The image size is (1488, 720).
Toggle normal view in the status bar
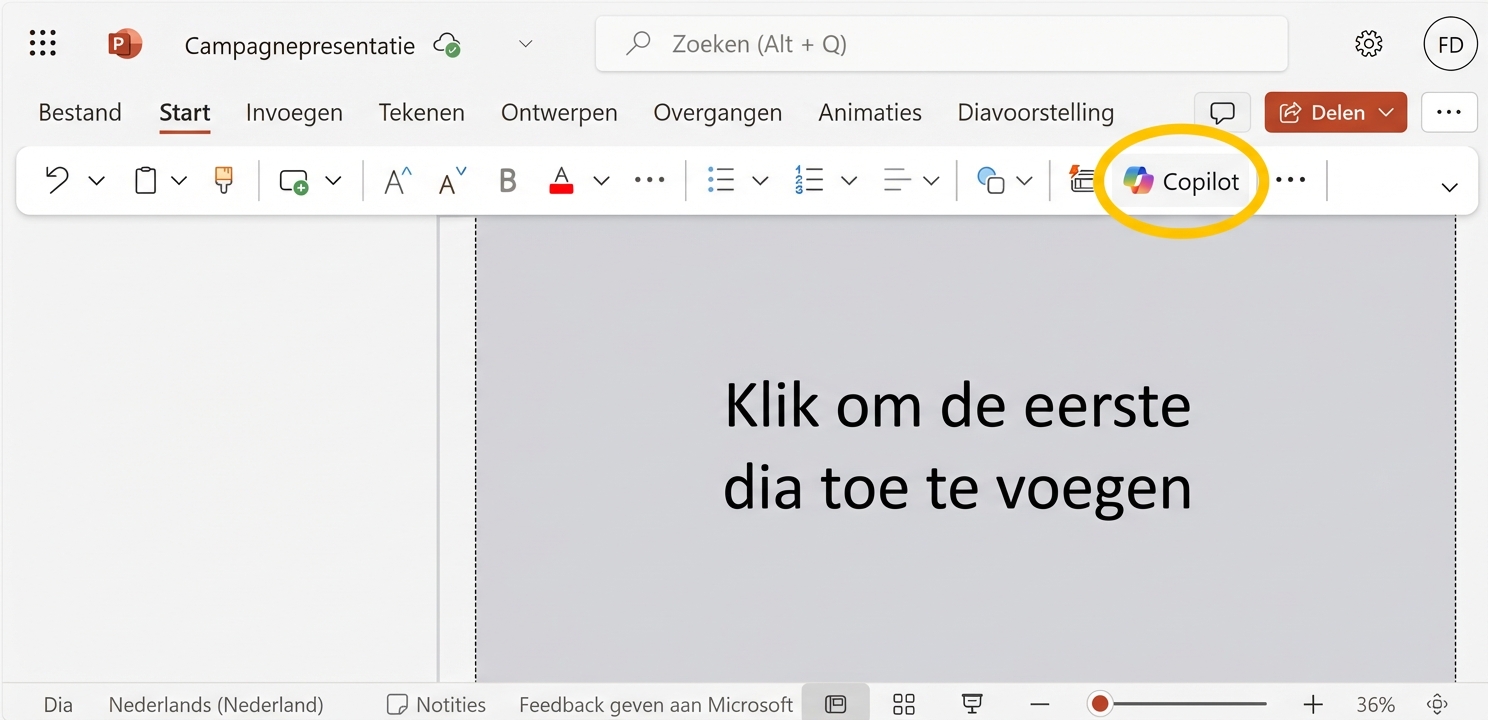pos(836,703)
